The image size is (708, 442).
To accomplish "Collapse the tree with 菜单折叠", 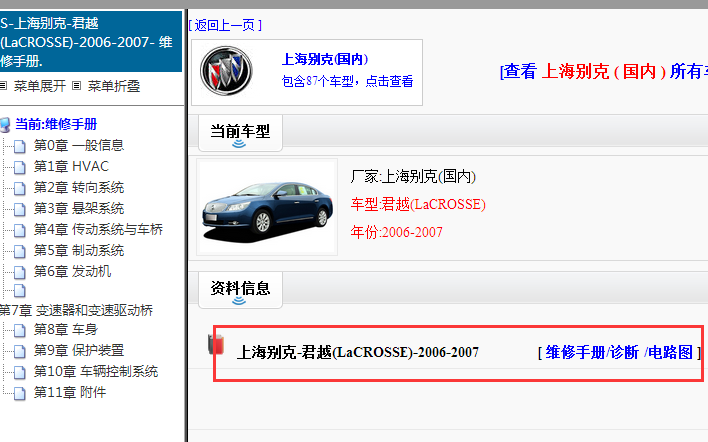I will 114,86.
